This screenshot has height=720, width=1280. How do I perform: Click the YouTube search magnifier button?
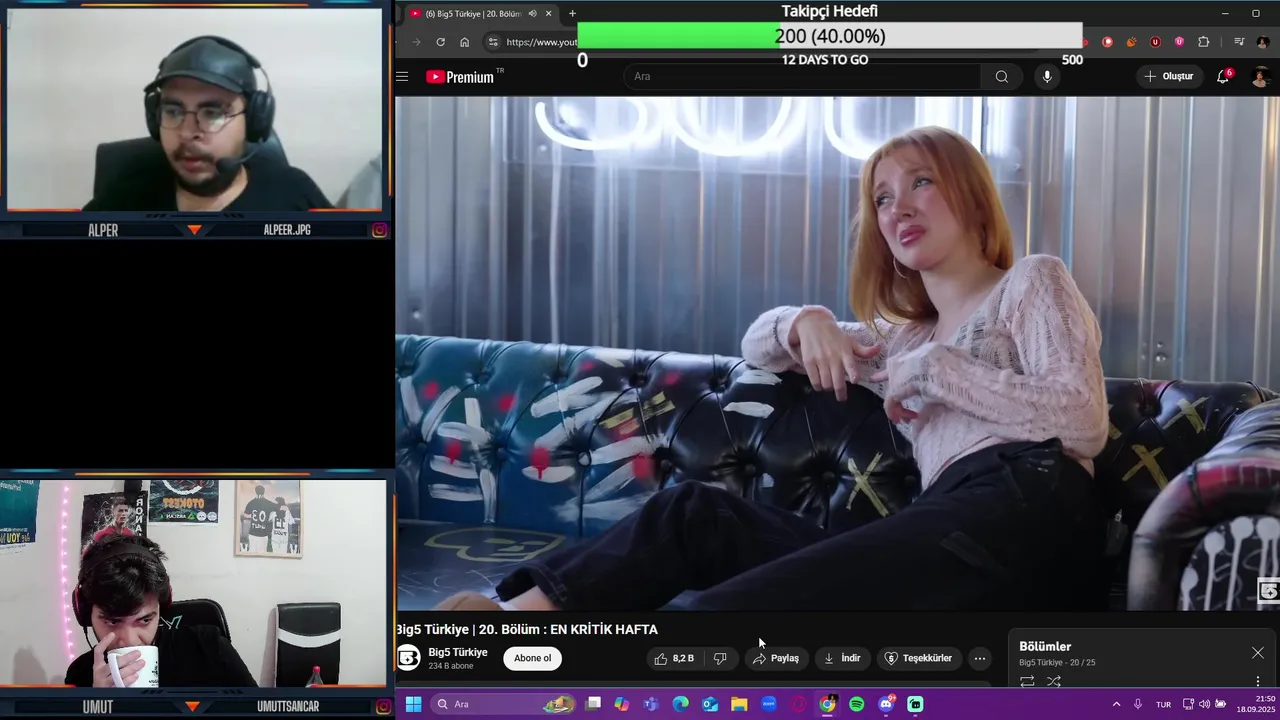tap(1001, 76)
